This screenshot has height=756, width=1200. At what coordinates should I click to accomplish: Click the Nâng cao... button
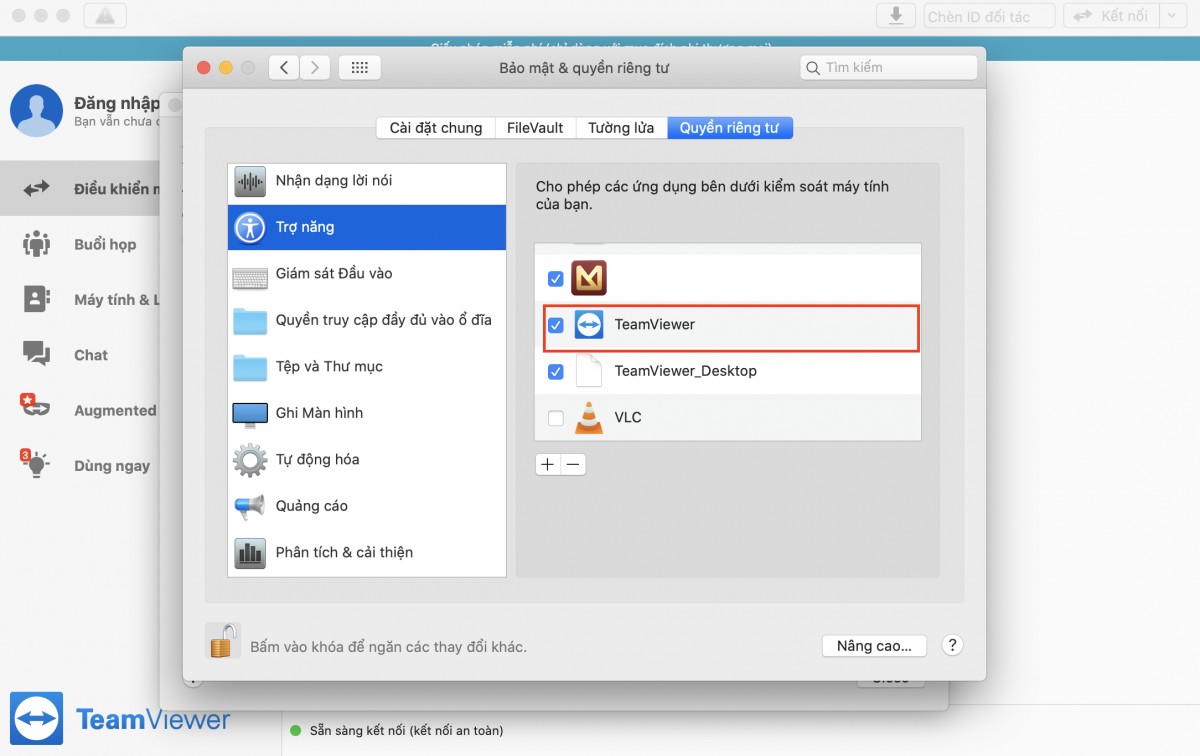point(874,646)
